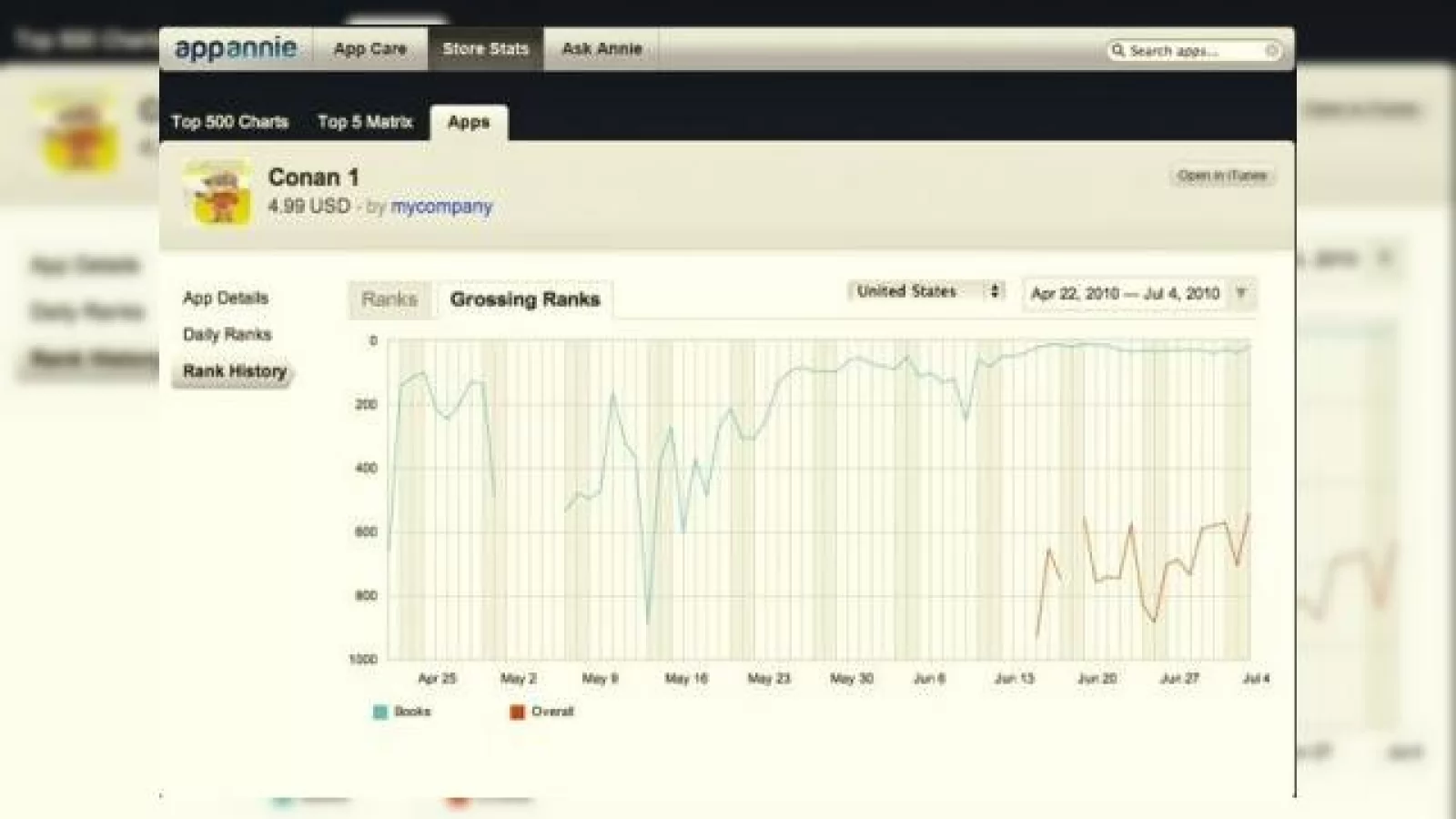Click the Apr 25 axis label

point(437,679)
